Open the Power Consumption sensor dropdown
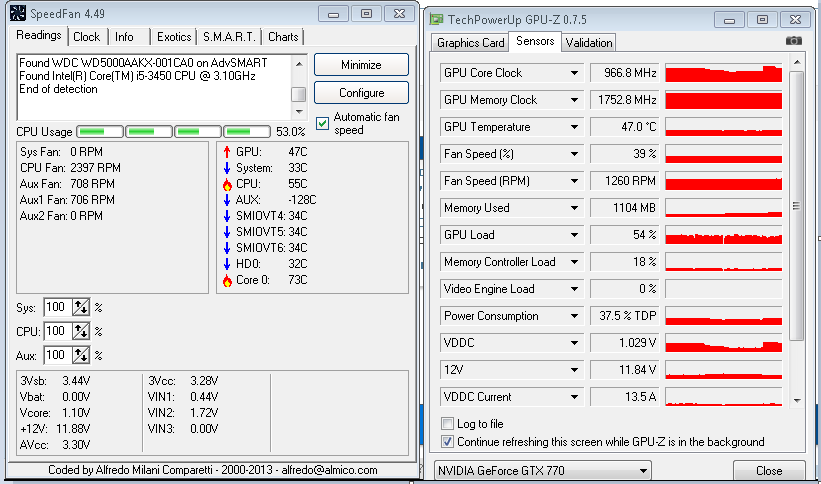821x484 pixels. point(574,316)
